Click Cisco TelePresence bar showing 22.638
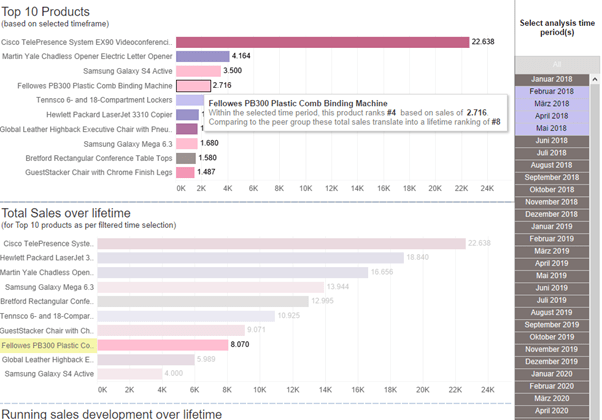 tap(322, 42)
